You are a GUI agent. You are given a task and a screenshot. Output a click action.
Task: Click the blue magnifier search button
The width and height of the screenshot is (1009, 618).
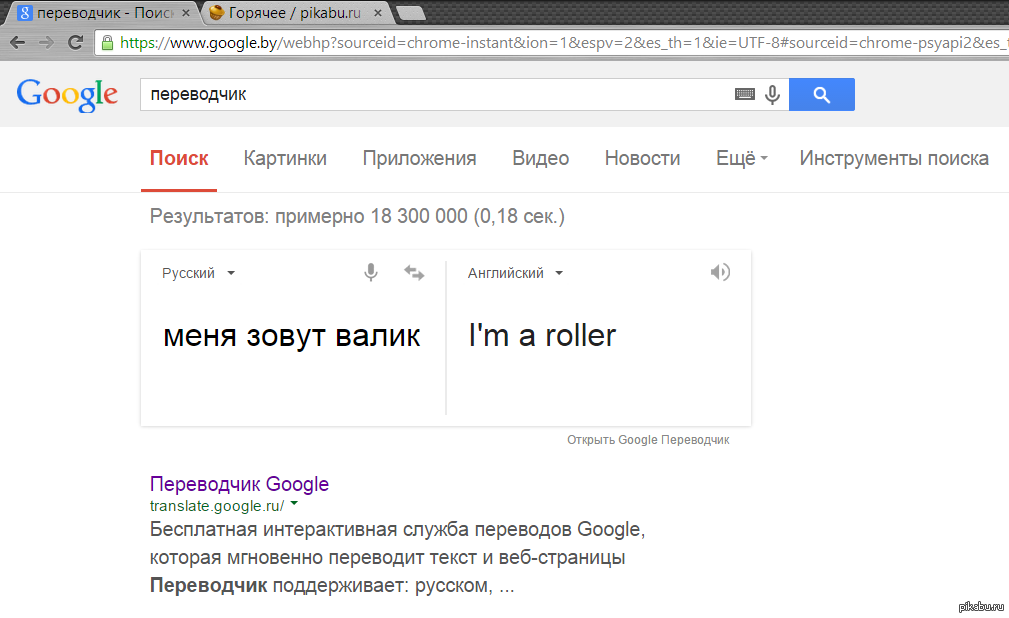click(822, 95)
